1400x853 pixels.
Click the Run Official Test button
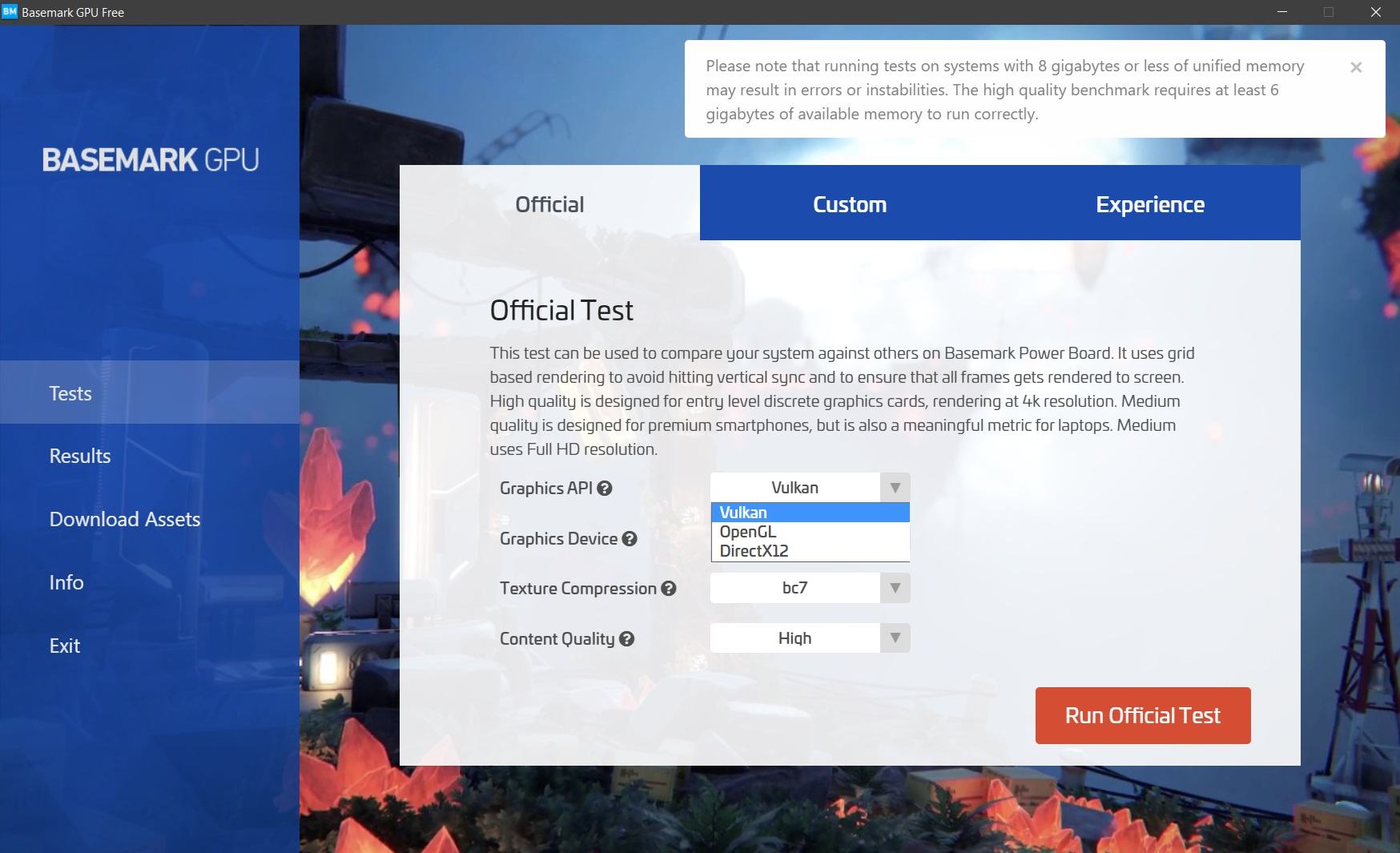(1143, 715)
